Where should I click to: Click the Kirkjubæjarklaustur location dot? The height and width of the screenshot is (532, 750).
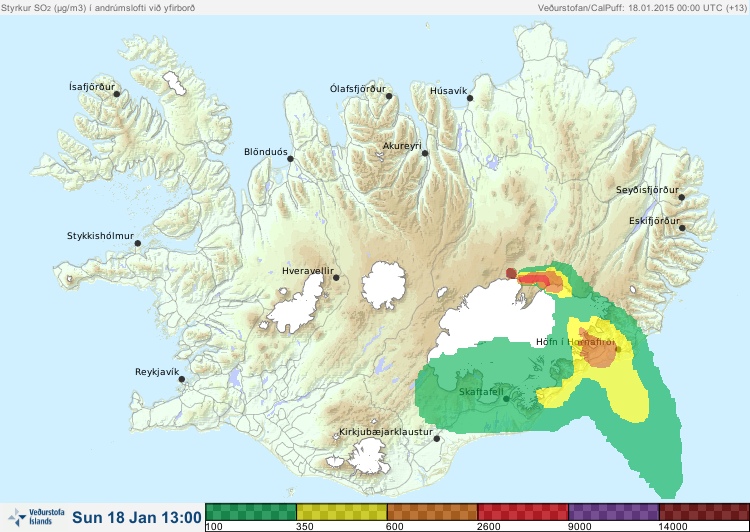[x=436, y=438]
